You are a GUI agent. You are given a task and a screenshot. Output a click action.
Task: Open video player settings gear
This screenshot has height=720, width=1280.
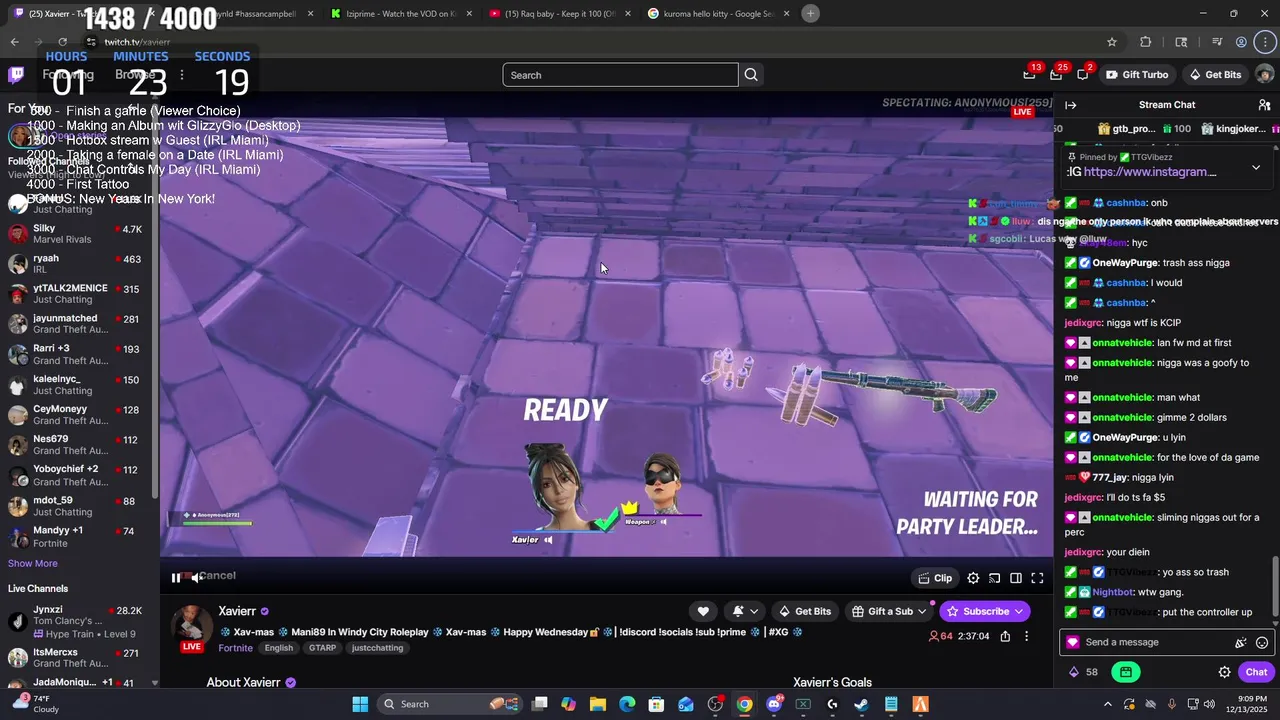(973, 578)
